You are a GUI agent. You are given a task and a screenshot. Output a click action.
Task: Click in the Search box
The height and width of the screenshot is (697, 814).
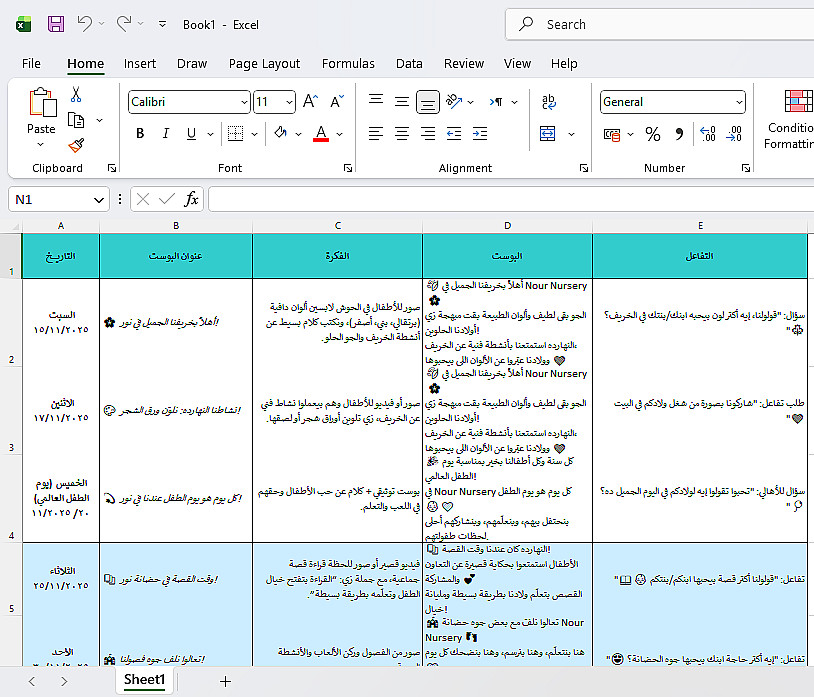pos(659,24)
